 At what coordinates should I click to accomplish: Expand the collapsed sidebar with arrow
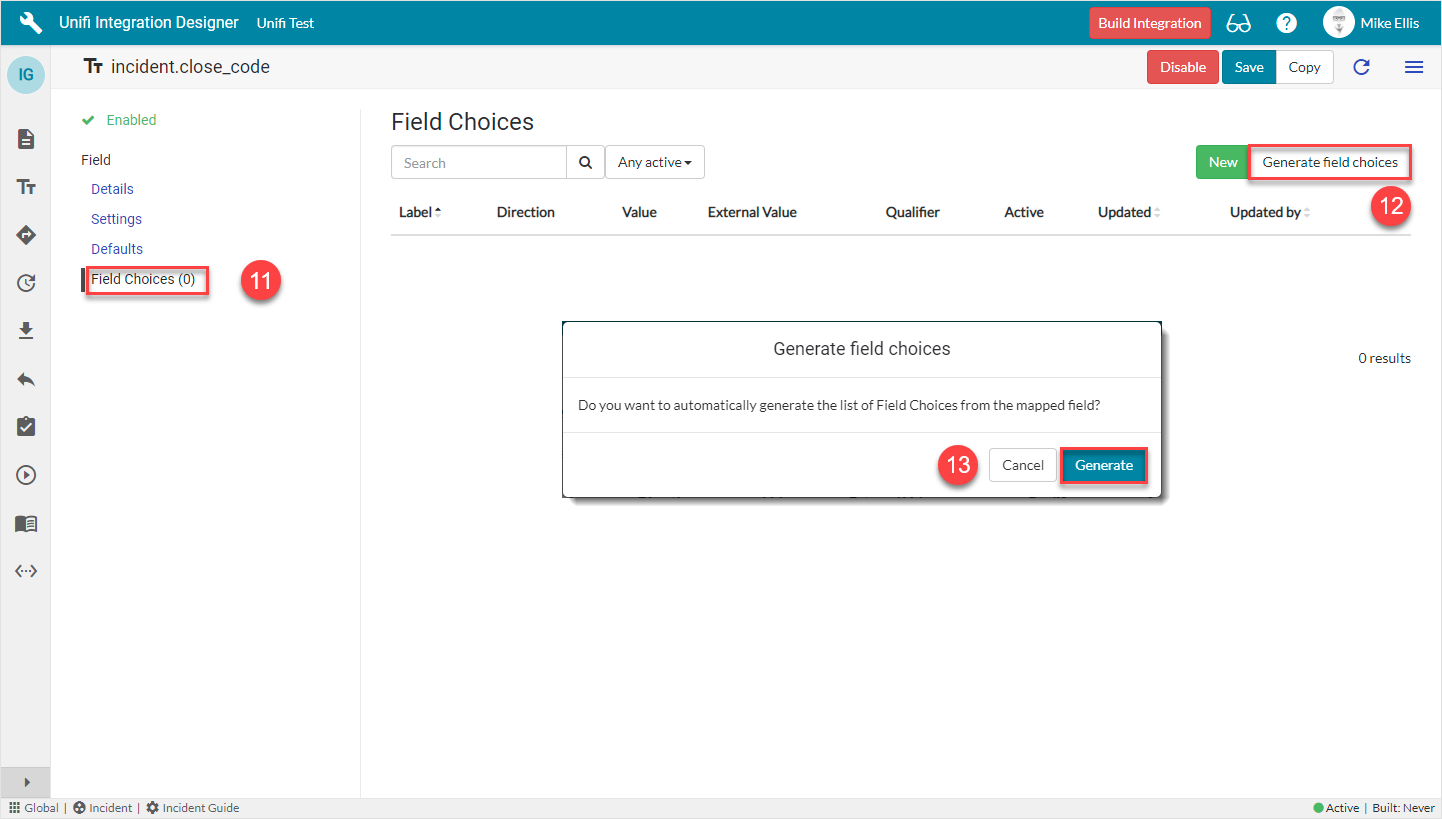point(26,782)
